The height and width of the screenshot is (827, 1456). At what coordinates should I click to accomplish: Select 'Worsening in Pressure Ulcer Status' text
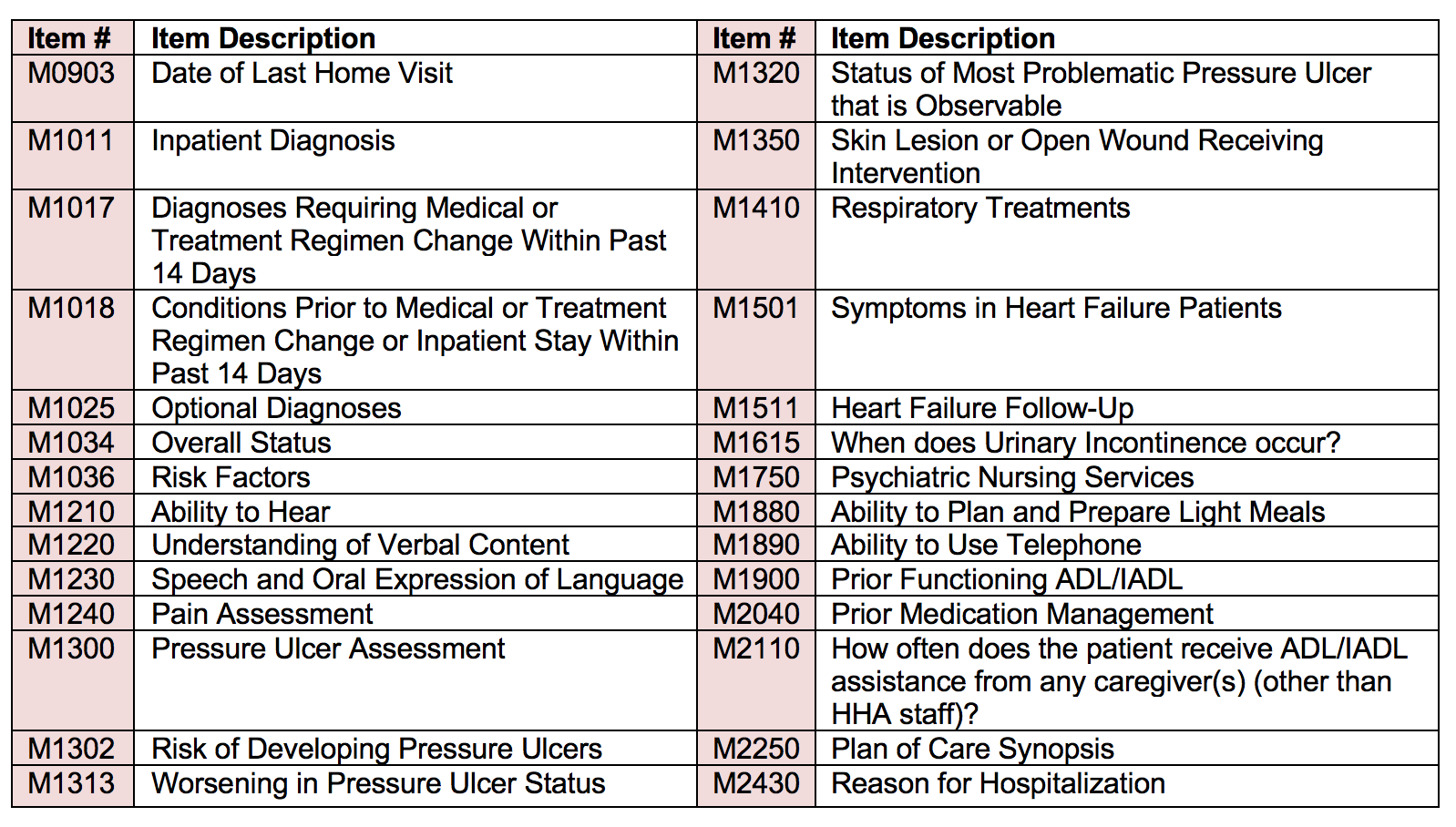coord(378,783)
